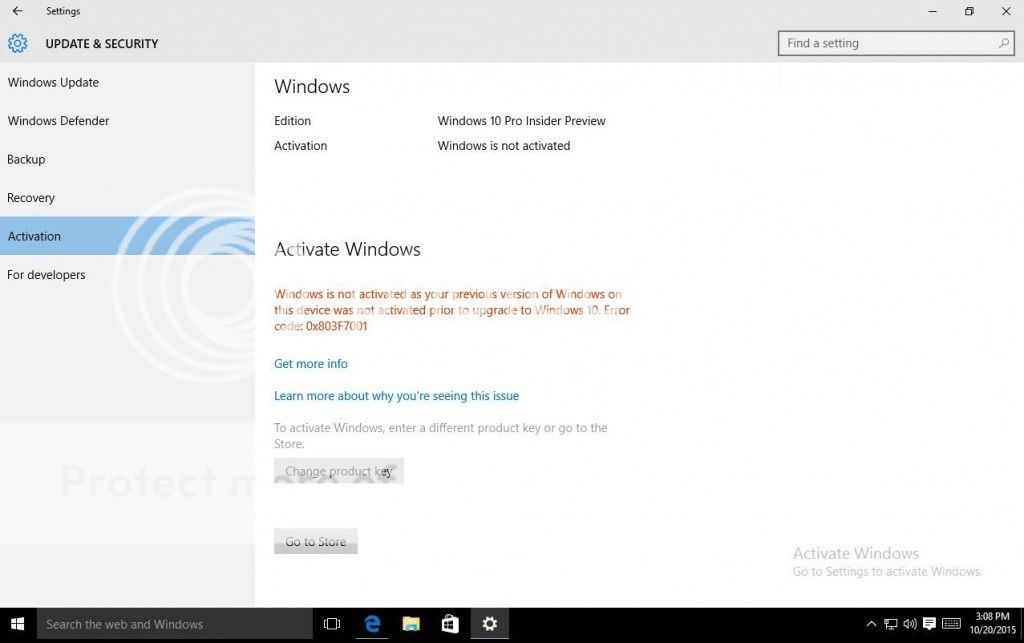Open the Get more info link
Image resolution: width=1024 pixels, height=643 pixels.
click(311, 364)
